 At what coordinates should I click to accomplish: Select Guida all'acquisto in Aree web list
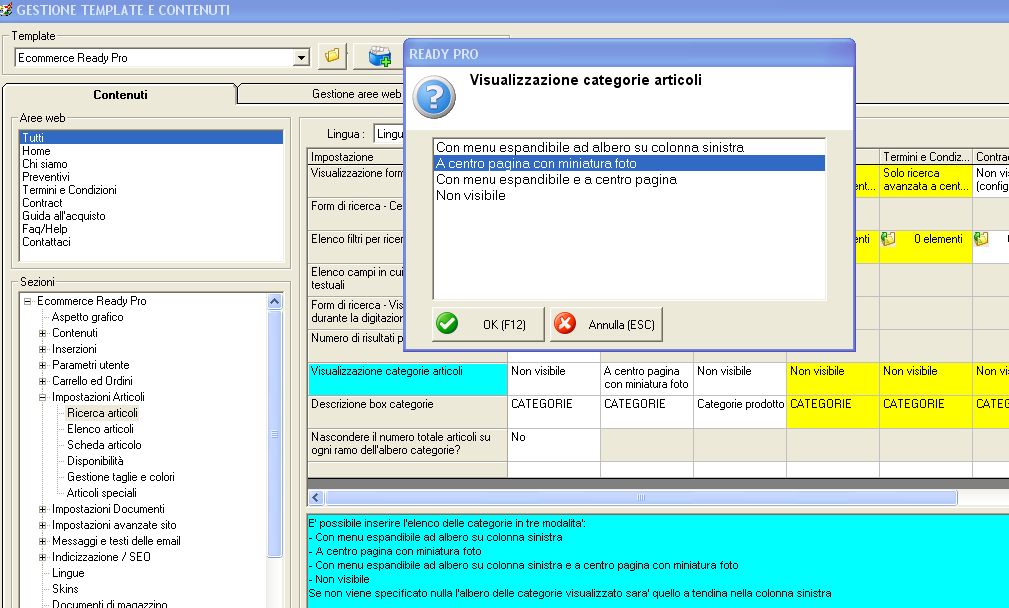click(151, 216)
